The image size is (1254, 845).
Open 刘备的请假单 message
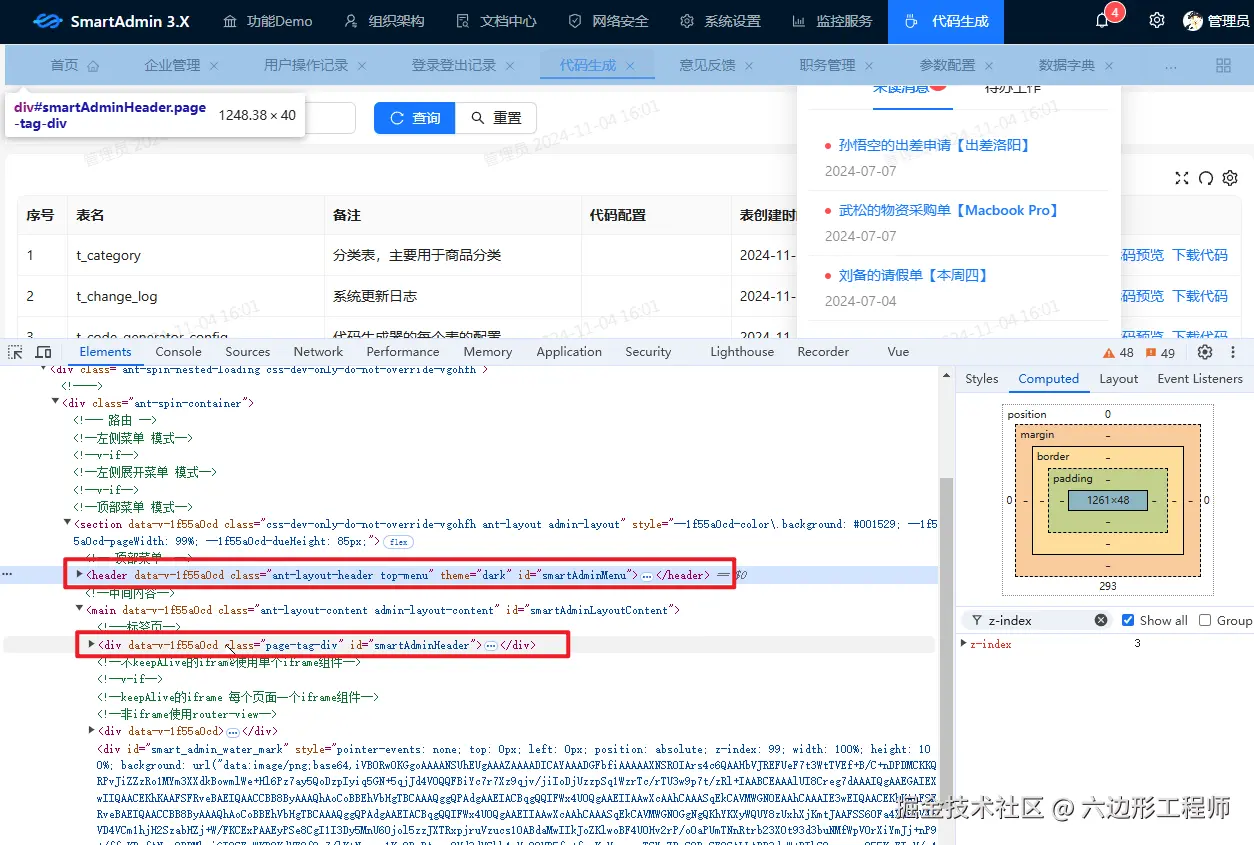coord(913,275)
